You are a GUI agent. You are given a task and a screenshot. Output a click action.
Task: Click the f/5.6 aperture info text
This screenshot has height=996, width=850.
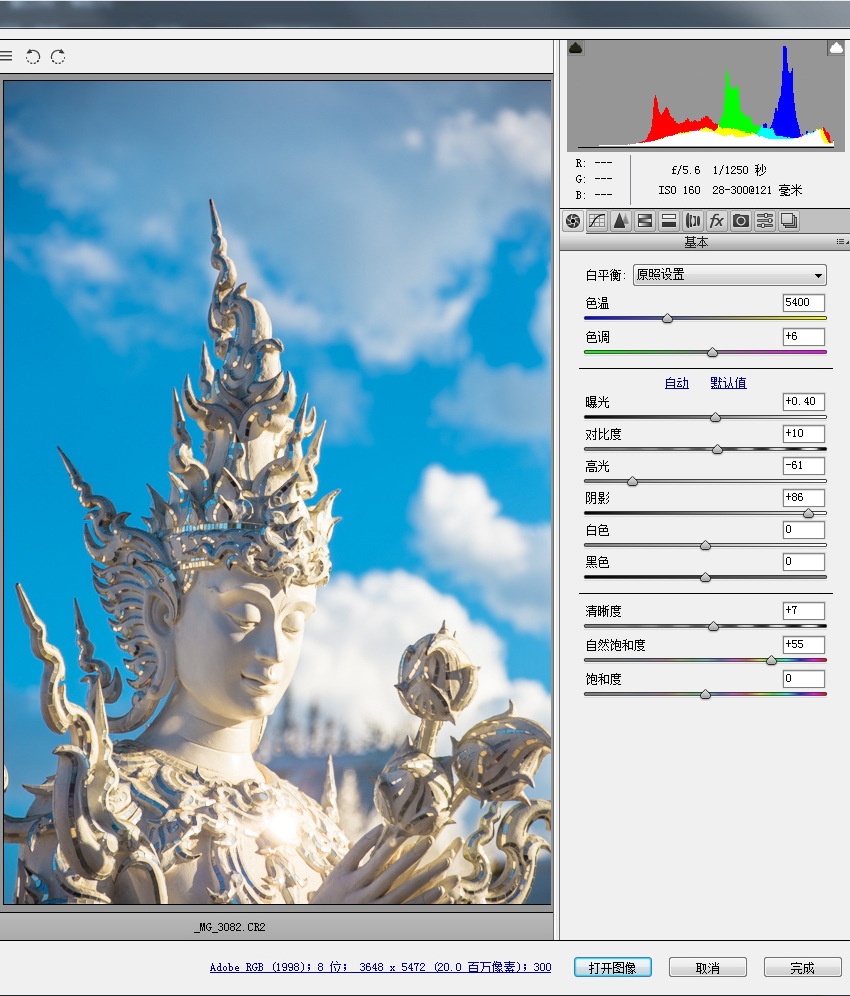(685, 170)
